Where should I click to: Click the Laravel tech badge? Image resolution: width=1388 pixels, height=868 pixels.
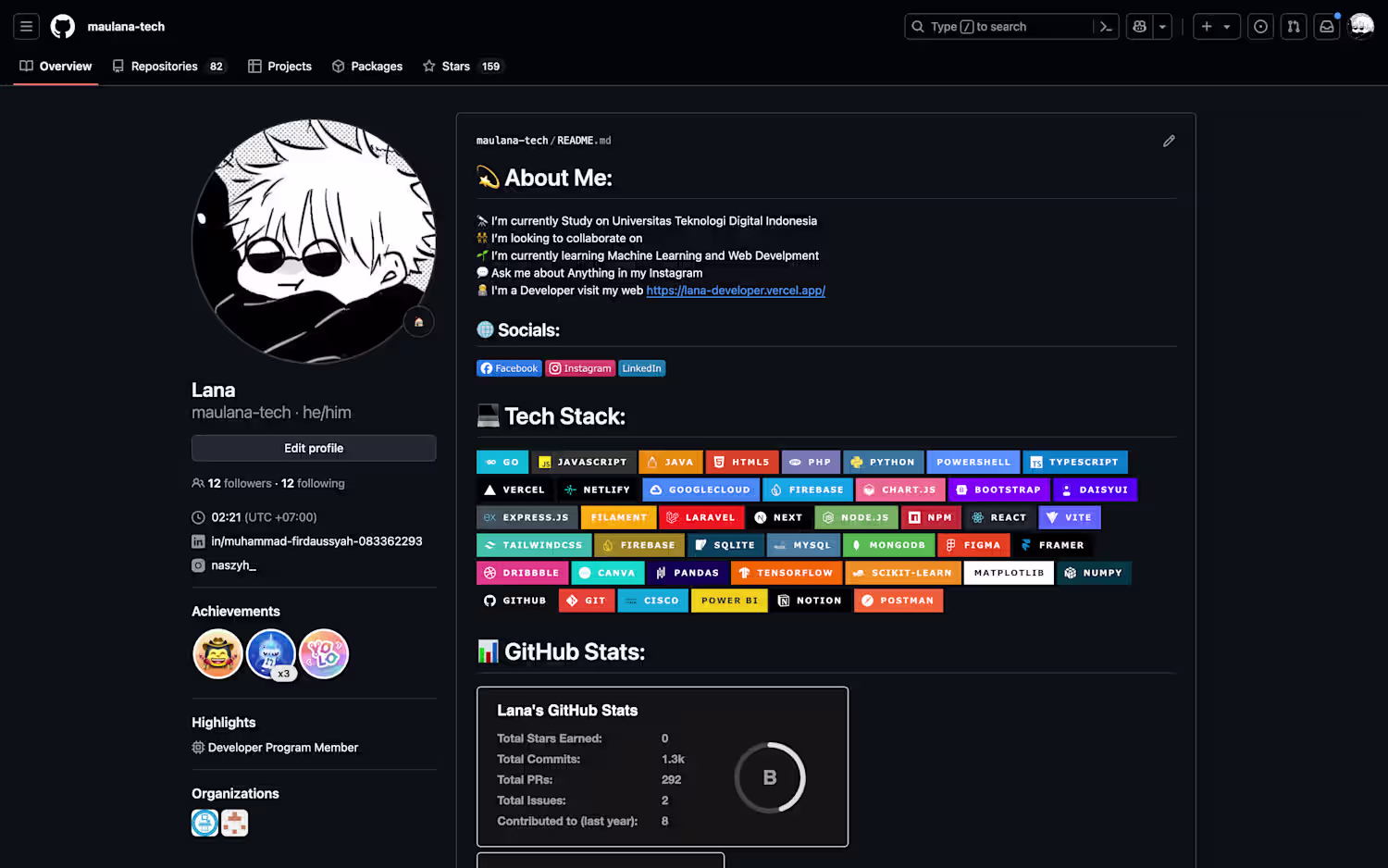point(701,517)
